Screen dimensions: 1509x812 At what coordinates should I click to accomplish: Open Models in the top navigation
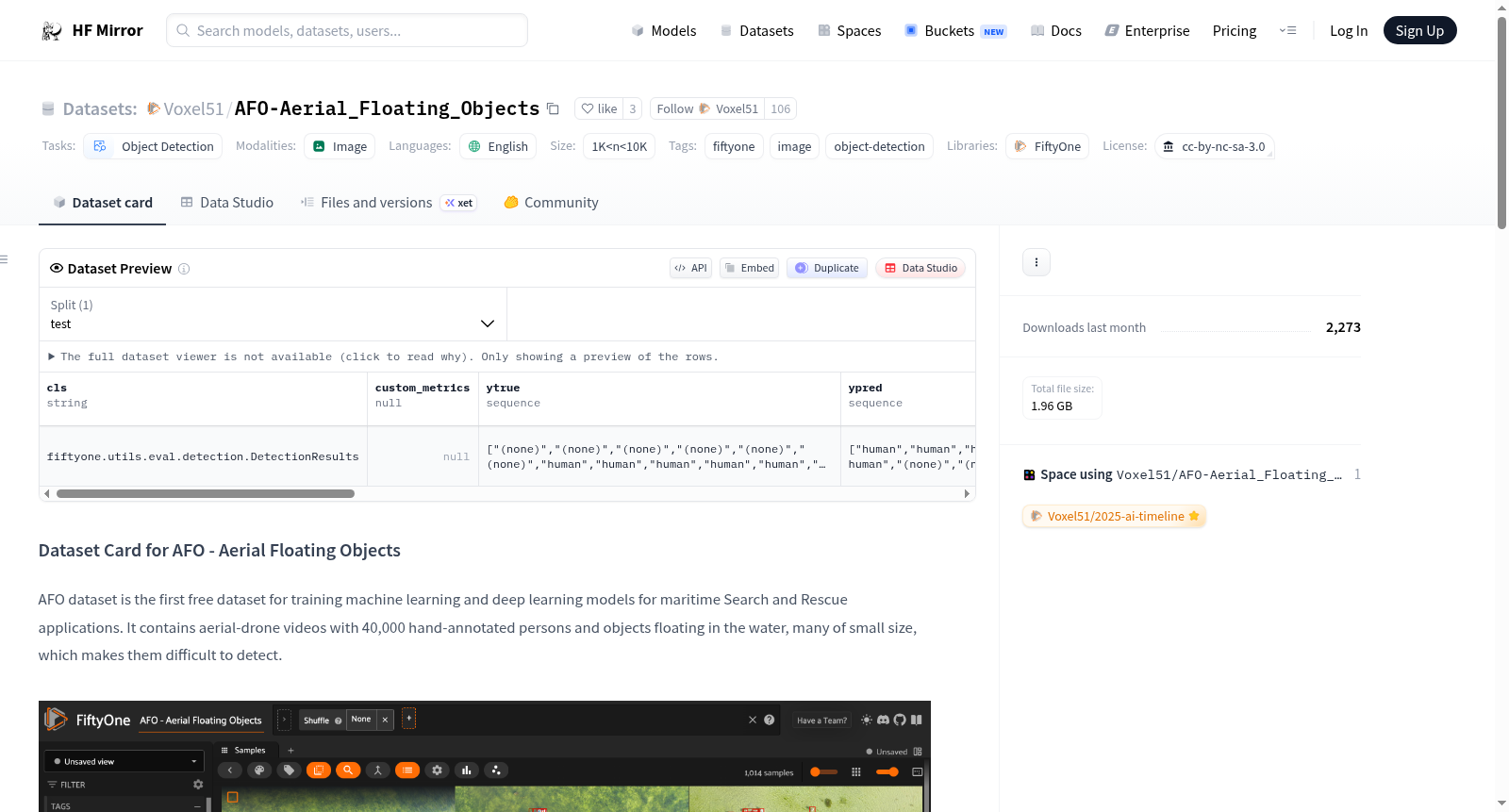coord(664,30)
